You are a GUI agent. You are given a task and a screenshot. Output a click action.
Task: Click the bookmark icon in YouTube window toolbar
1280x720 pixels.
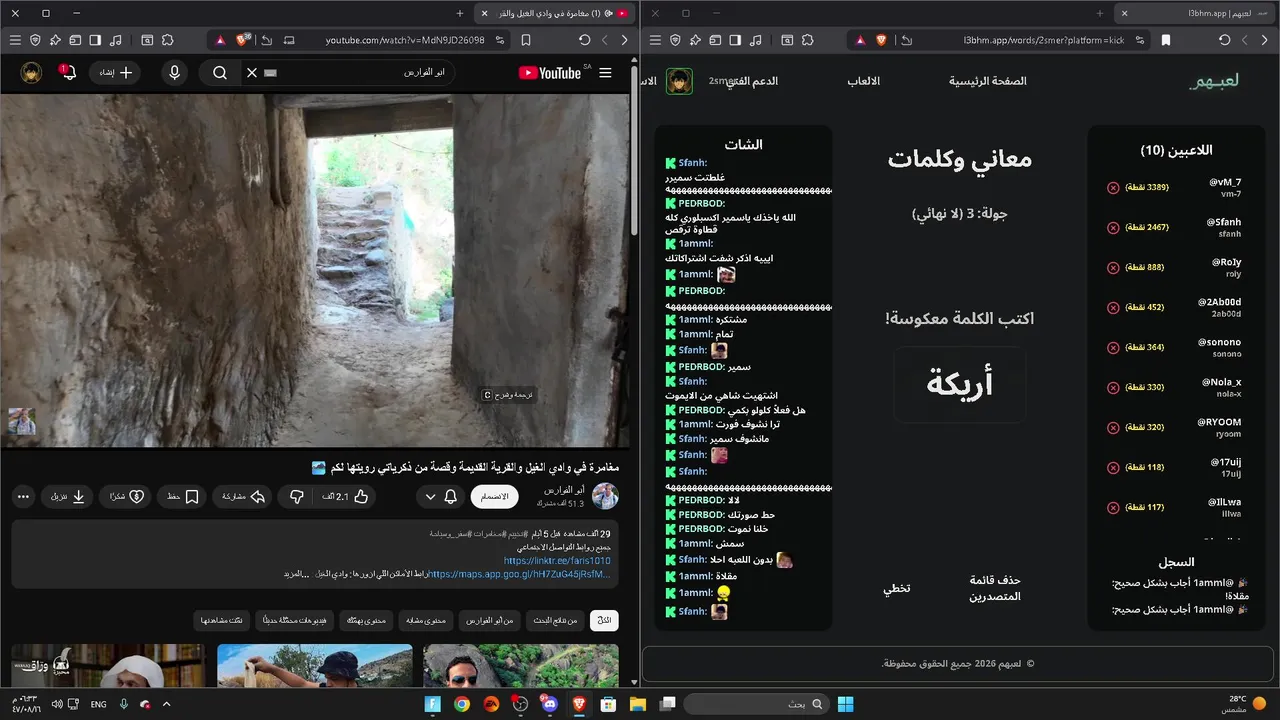(526, 40)
